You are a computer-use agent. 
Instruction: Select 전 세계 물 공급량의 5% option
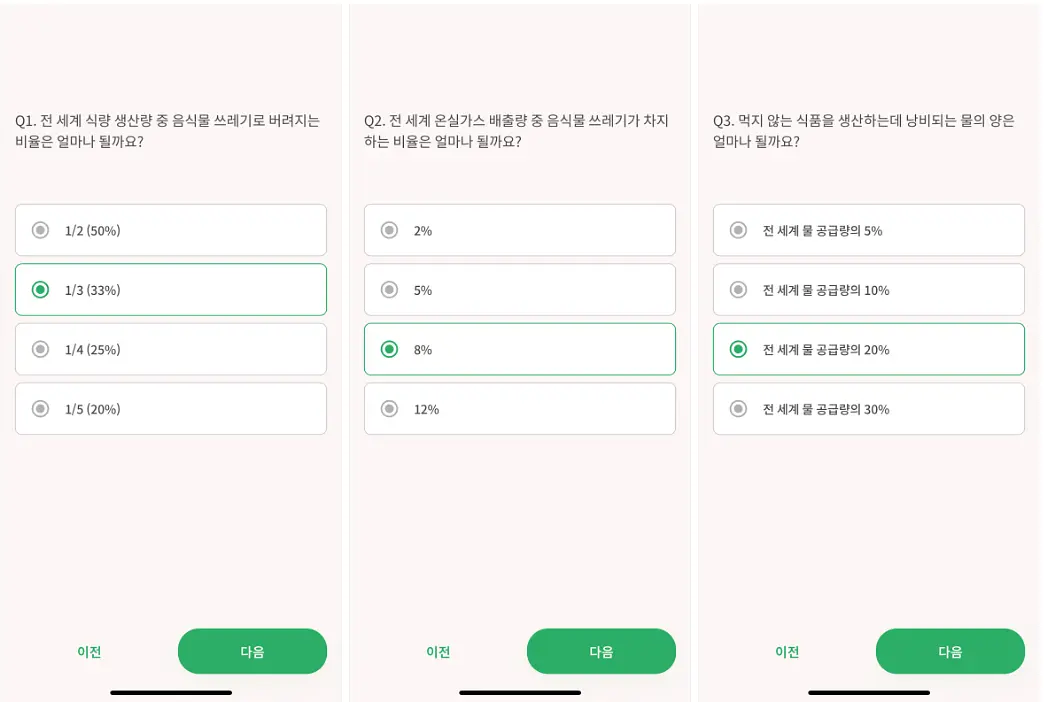(868, 230)
